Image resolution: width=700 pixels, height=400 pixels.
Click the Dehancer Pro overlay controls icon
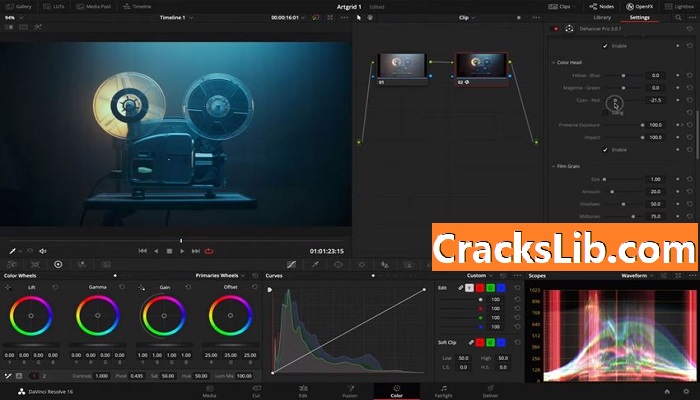[569, 29]
